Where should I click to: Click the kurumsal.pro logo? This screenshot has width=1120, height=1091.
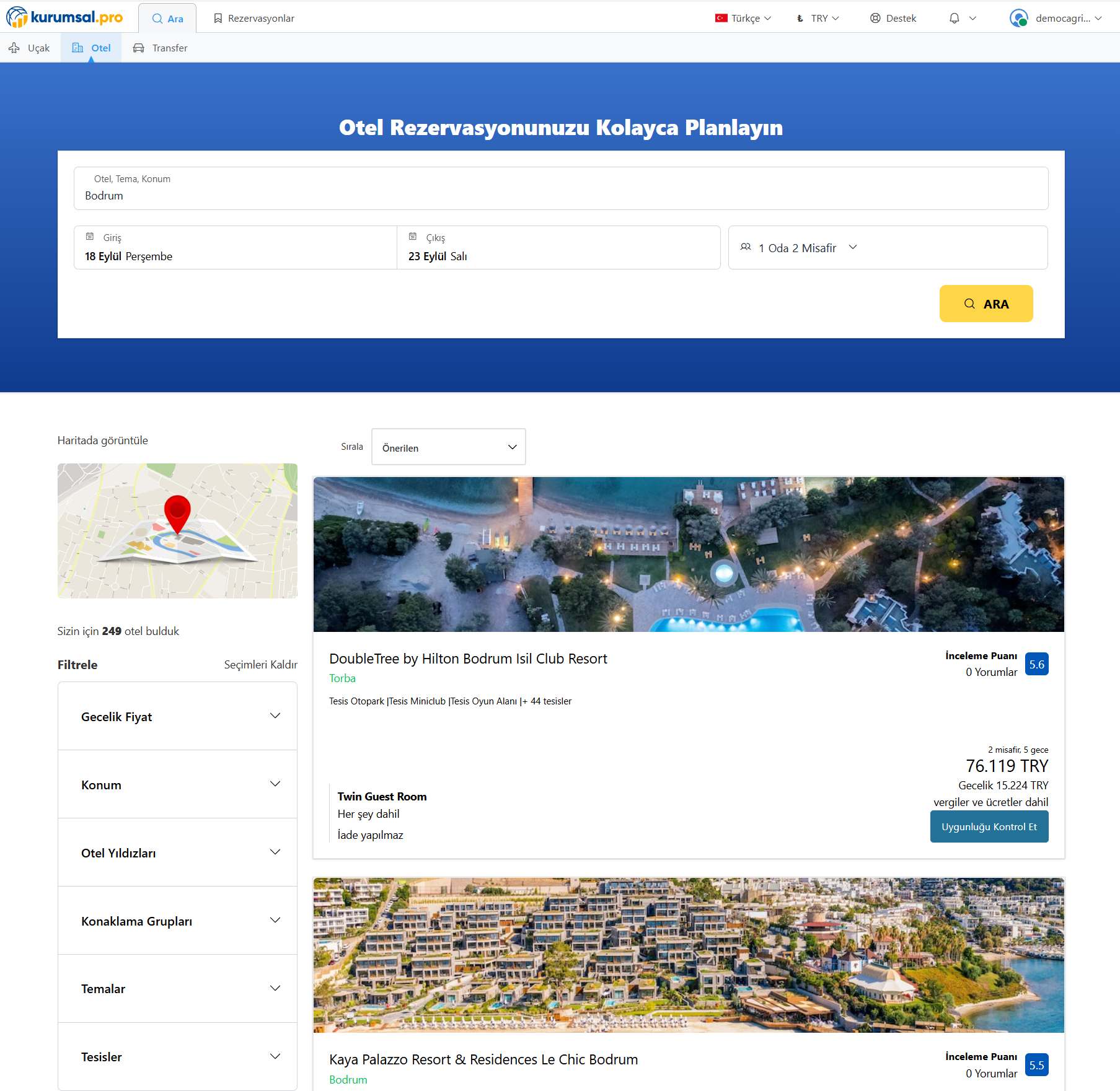(64, 17)
